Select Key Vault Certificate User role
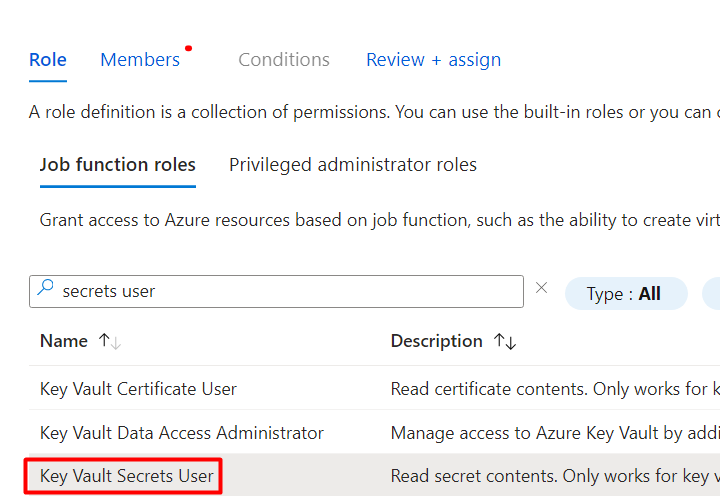Image resolution: width=720 pixels, height=497 pixels. (138, 389)
